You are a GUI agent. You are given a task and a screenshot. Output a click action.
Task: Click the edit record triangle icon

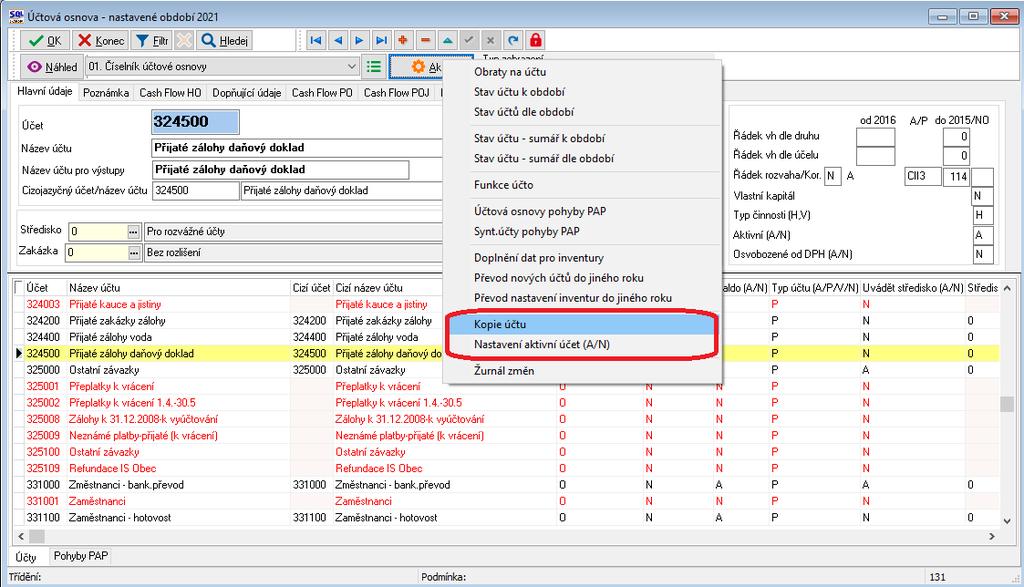(447, 40)
